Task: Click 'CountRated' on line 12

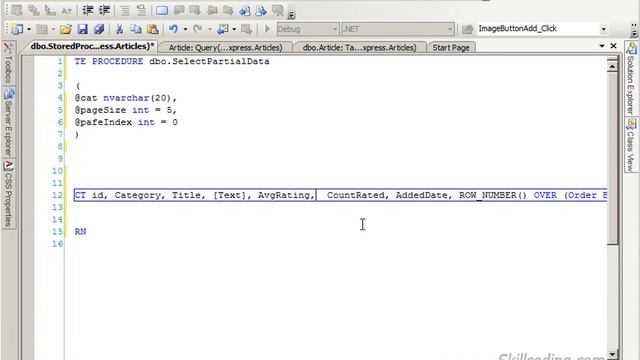Action: [356, 195]
